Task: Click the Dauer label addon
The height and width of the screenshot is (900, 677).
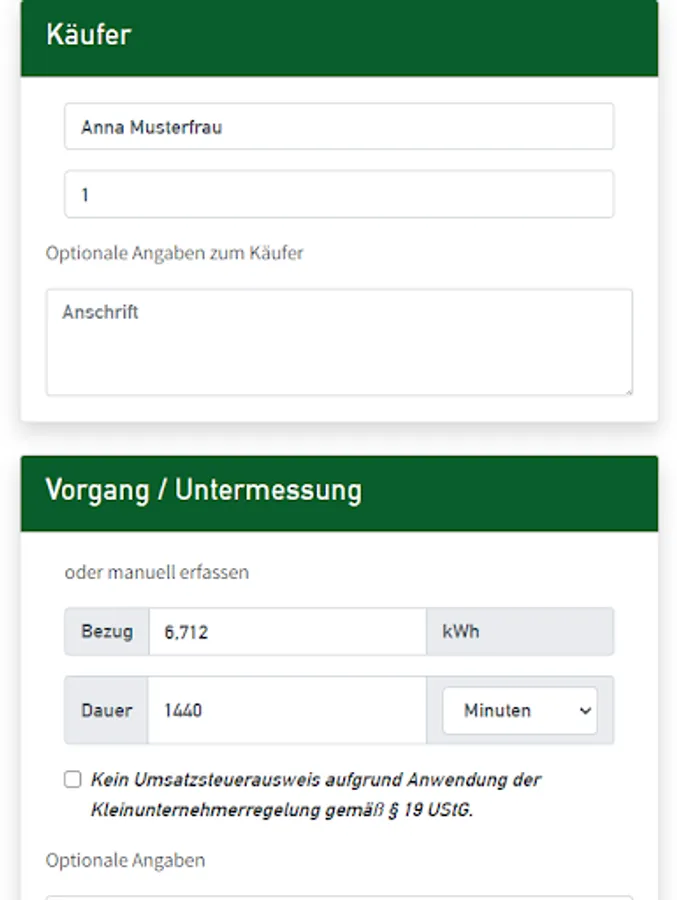Action: pyautogui.click(x=106, y=710)
